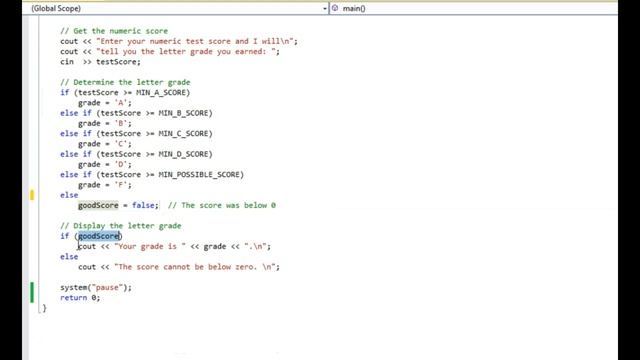This screenshot has width=640, height=360.
Task: Click MIN_D_SCORE constant
Action: pyautogui.click(x=183, y=154)
